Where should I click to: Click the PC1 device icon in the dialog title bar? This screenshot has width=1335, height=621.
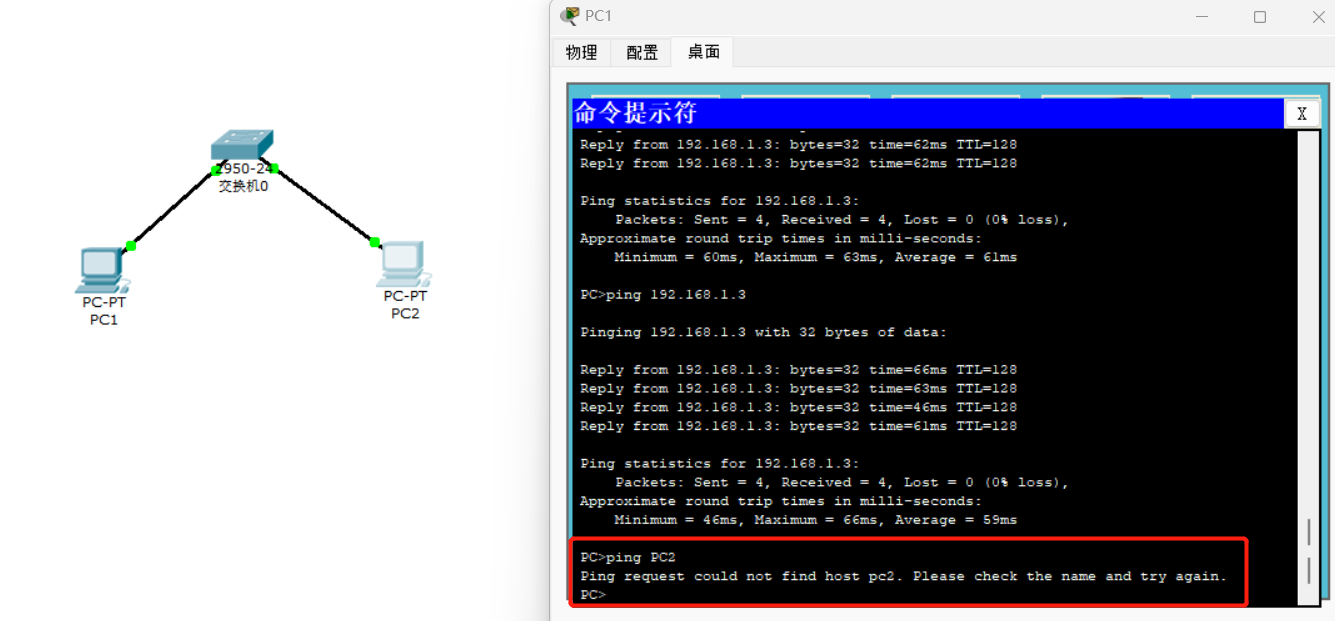(x=570, y=15)
